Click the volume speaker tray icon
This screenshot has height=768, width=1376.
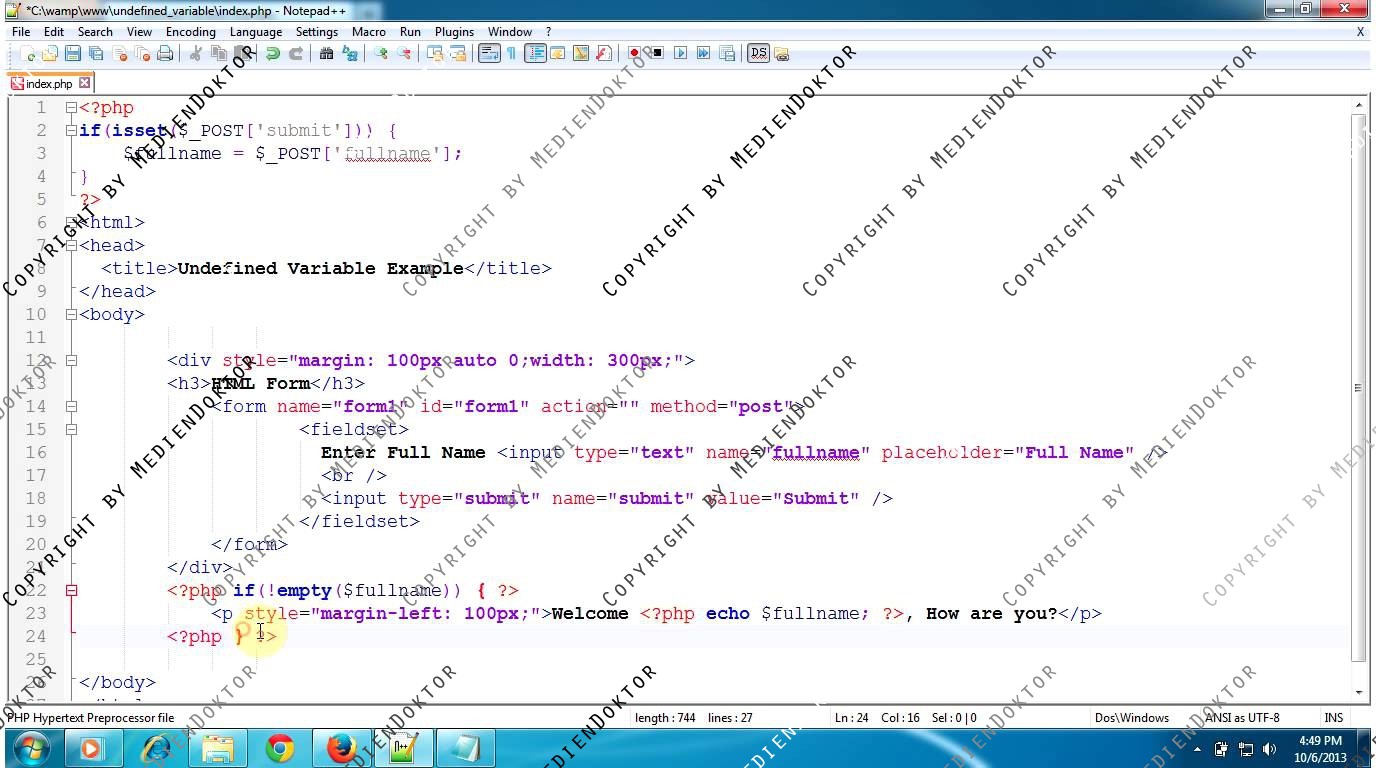point(1269,748)
